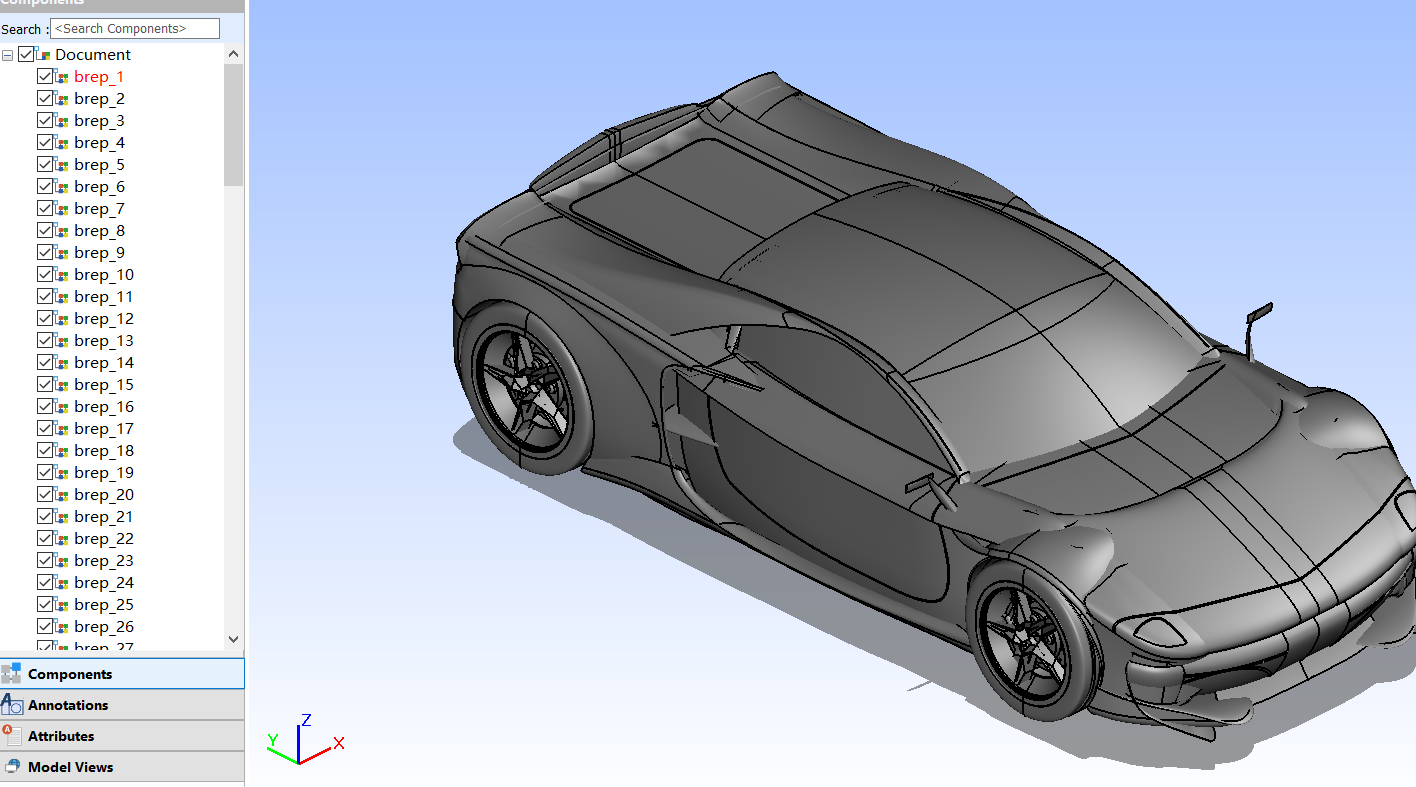Click the Search Components input field
This screenshot has height=787, width=1416.
point(135,29)
